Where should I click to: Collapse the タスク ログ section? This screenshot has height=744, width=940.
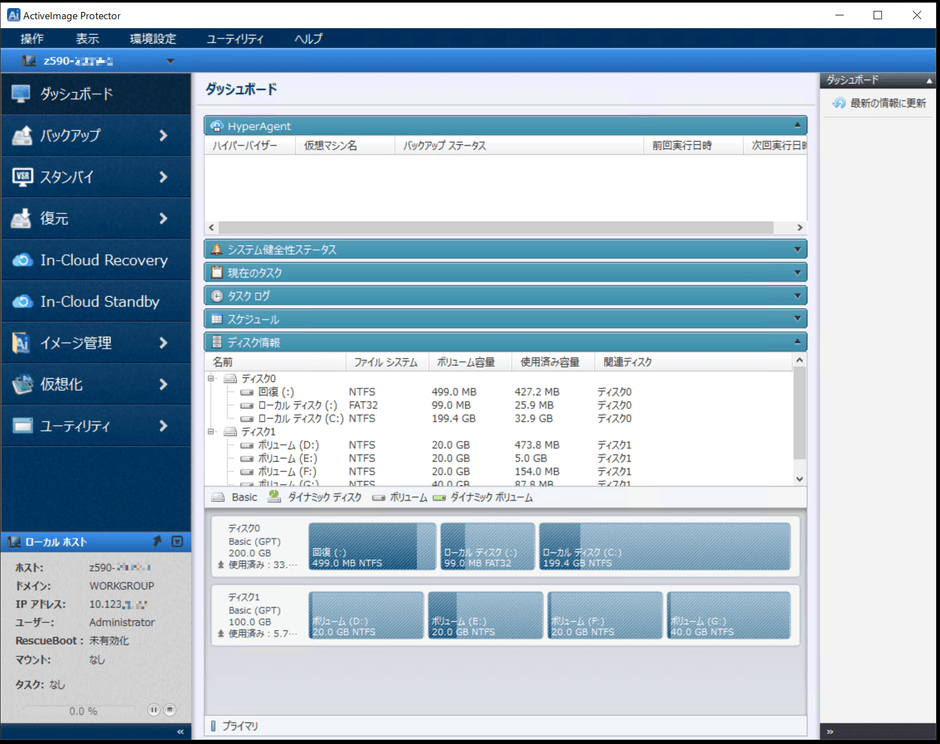pos(800,294)
